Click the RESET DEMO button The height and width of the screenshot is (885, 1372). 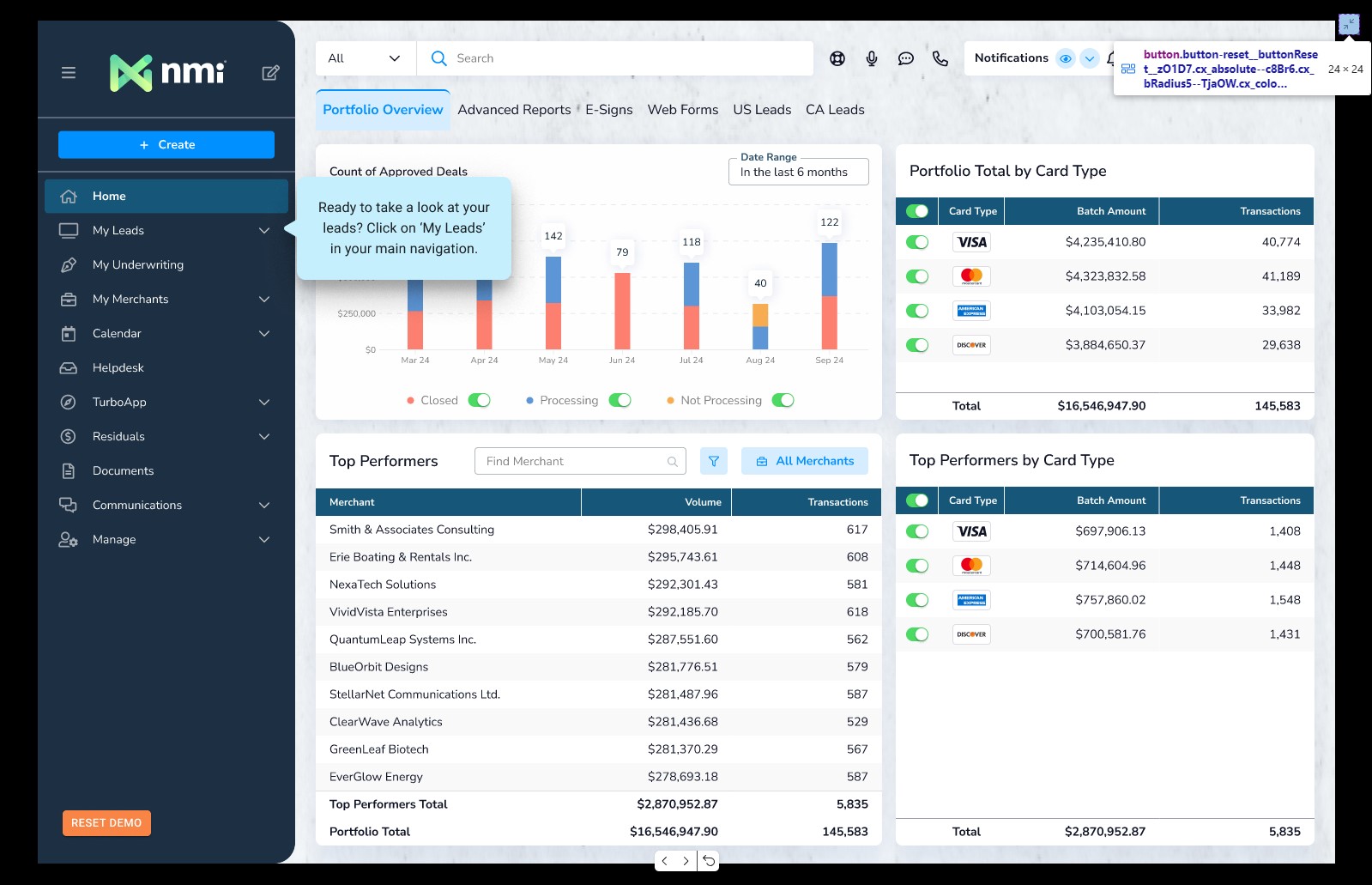(106, 823)
